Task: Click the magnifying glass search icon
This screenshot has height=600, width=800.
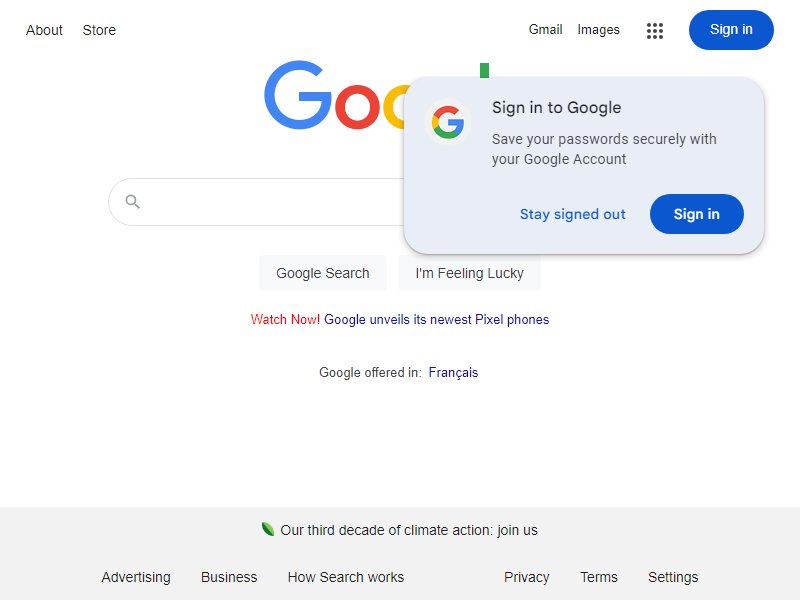Action: tap(132, 202)
